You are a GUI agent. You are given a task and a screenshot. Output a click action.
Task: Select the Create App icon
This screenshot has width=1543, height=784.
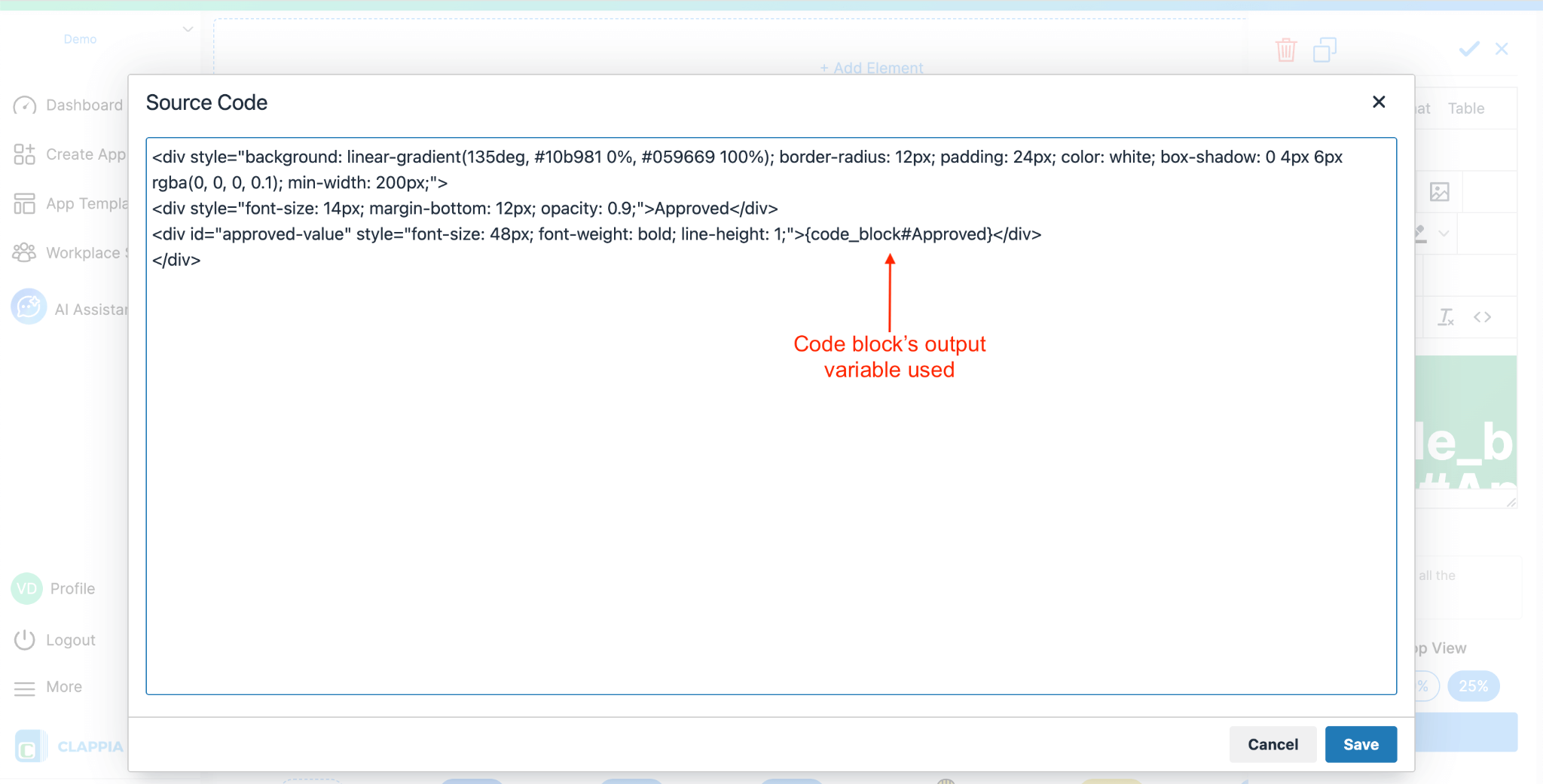[25, 154]
